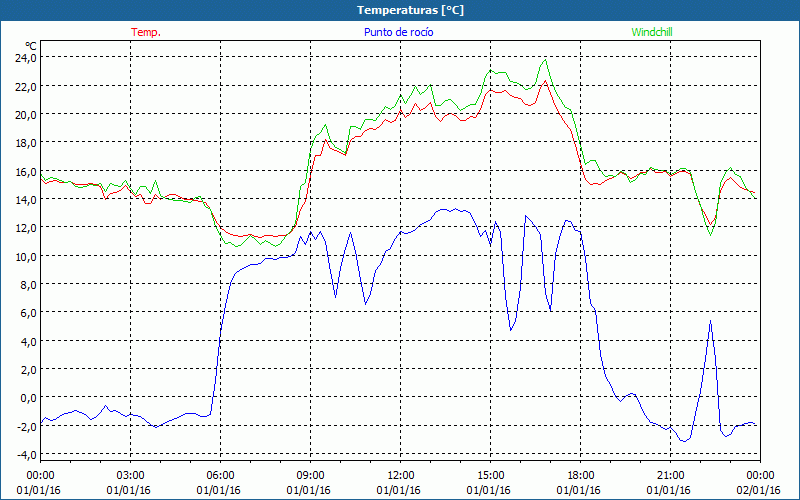Click the '10,0' y-axis value

tap(26, 257)
